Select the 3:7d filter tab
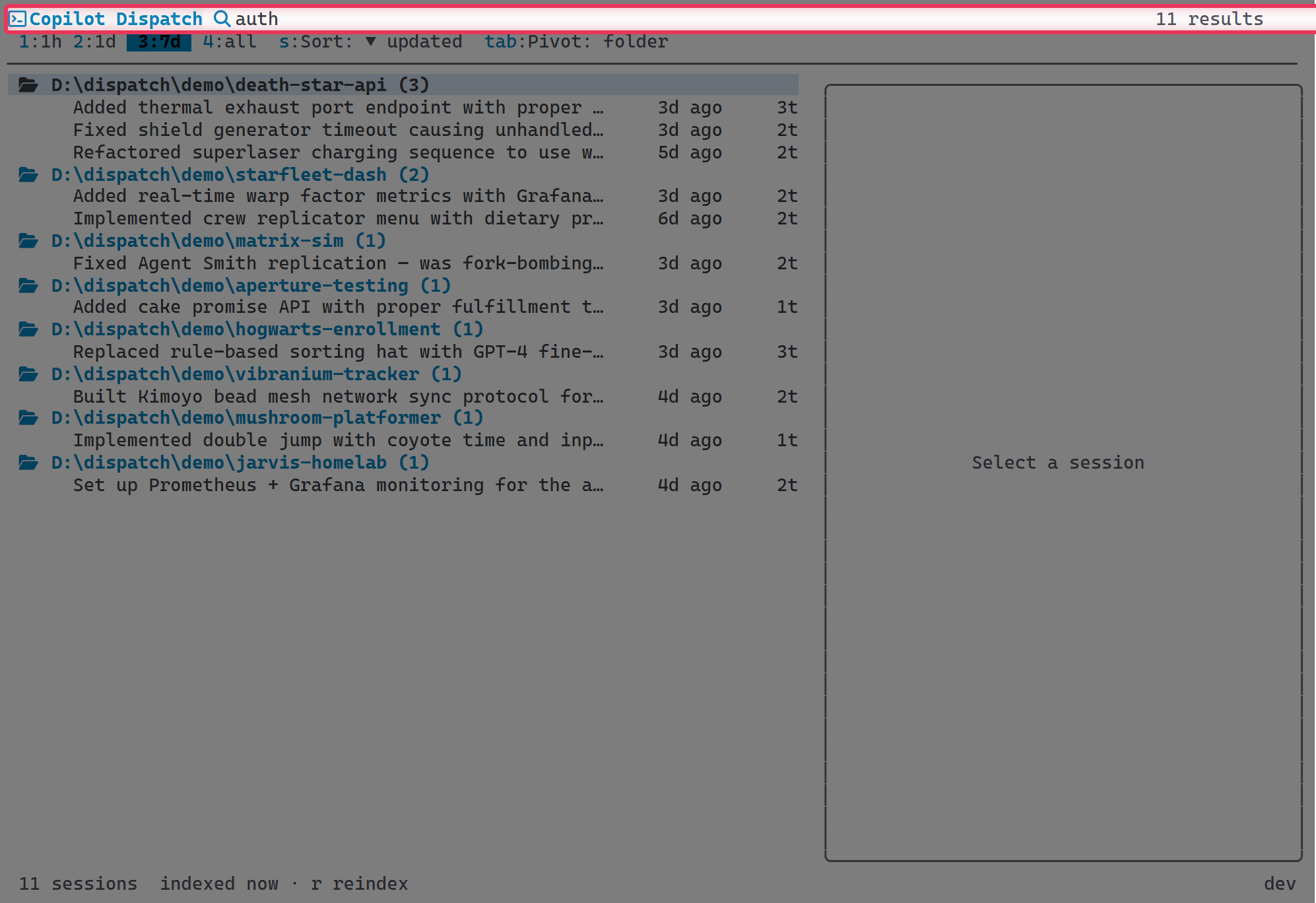Viewport: 1316px width, 903px height. click(158, 41)
